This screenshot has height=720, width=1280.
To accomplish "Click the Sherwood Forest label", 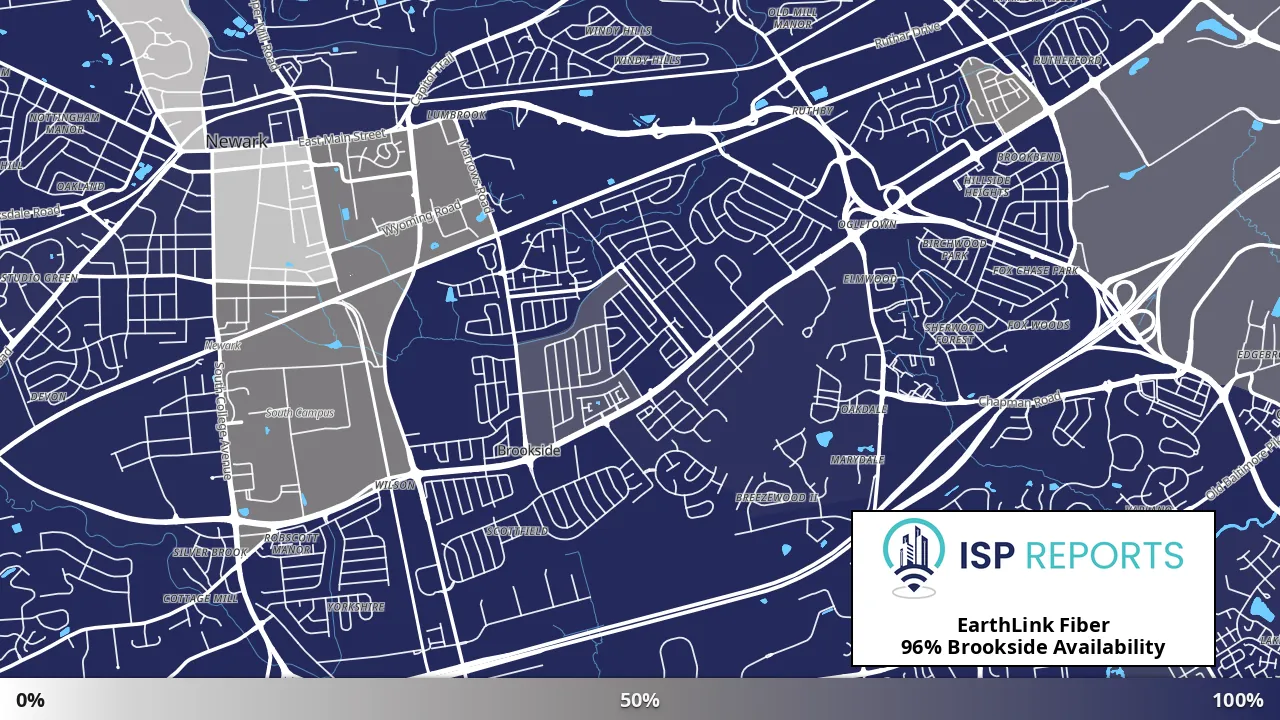I will coord(954,334).
